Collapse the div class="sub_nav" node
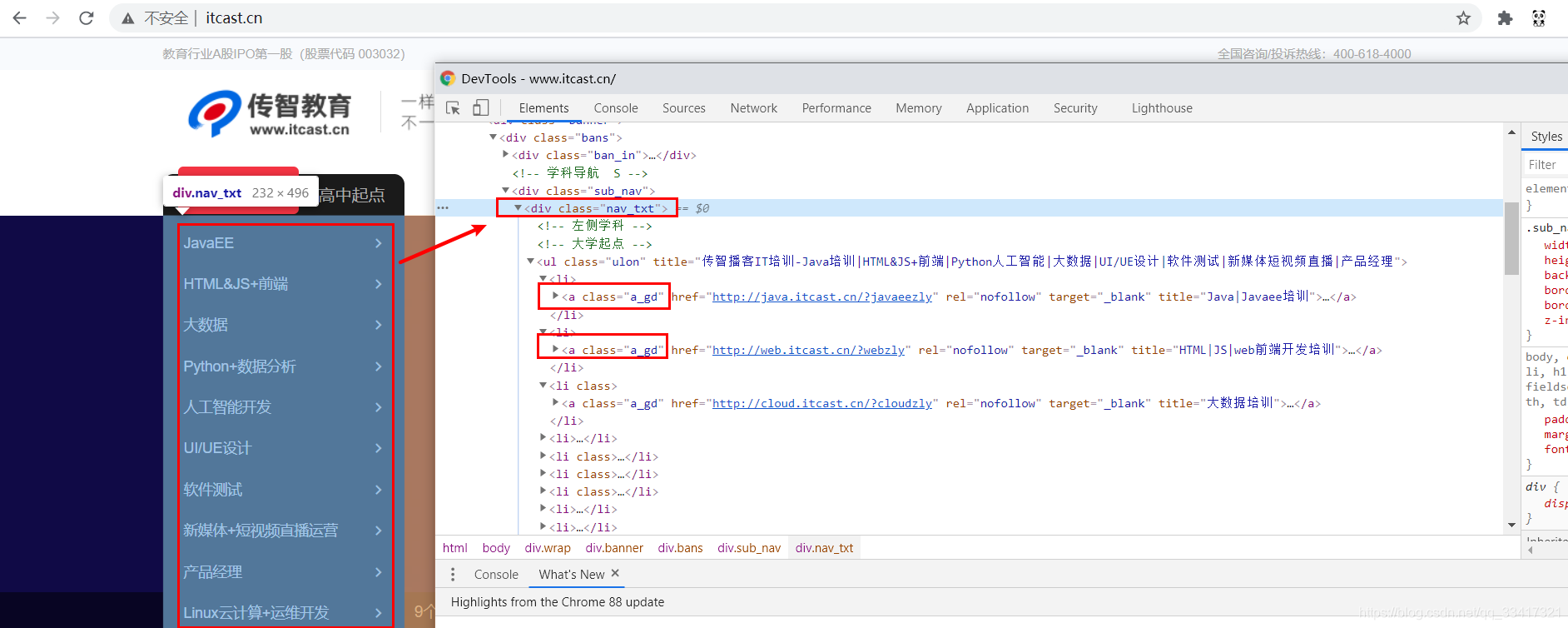Viewport: 1568px width, 628px height. [x=505, y=191]
